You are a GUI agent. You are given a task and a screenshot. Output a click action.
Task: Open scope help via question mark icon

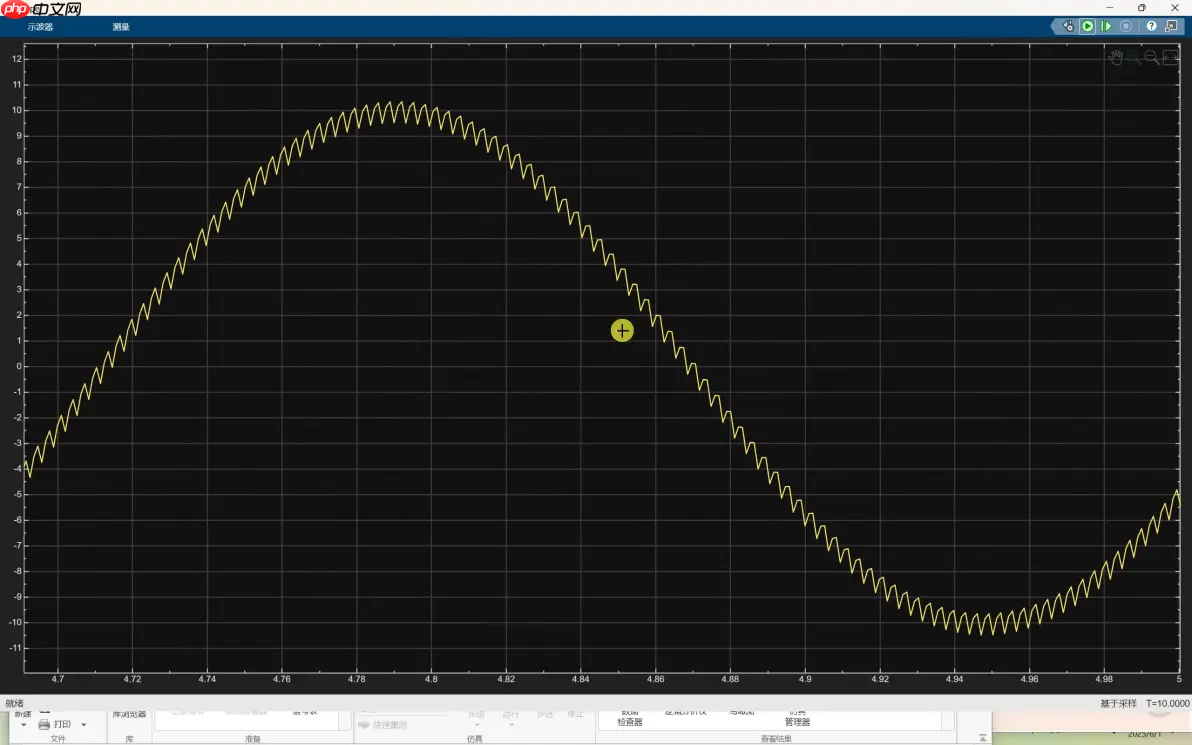(x=1151, y=26)
